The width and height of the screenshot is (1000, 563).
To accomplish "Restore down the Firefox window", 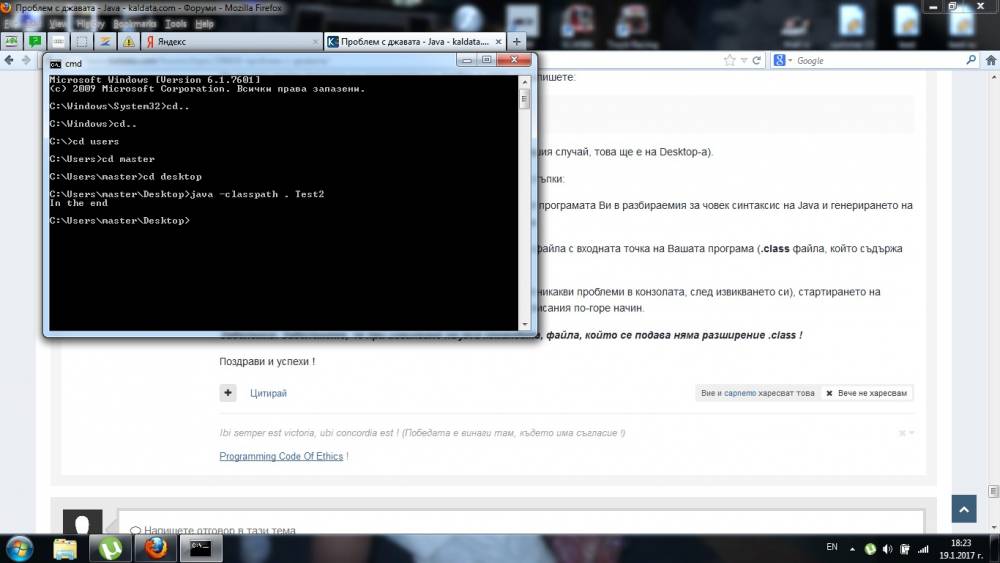I will [x=953, y=6].
